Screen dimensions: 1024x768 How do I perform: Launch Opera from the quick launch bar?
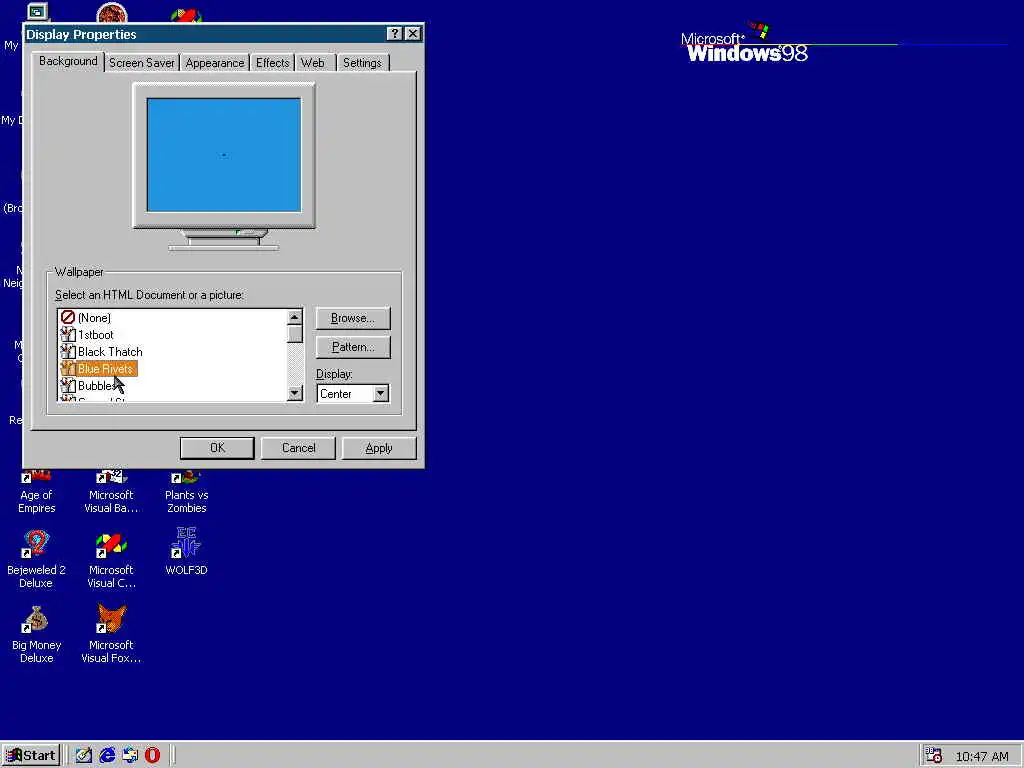pos(152,755)
